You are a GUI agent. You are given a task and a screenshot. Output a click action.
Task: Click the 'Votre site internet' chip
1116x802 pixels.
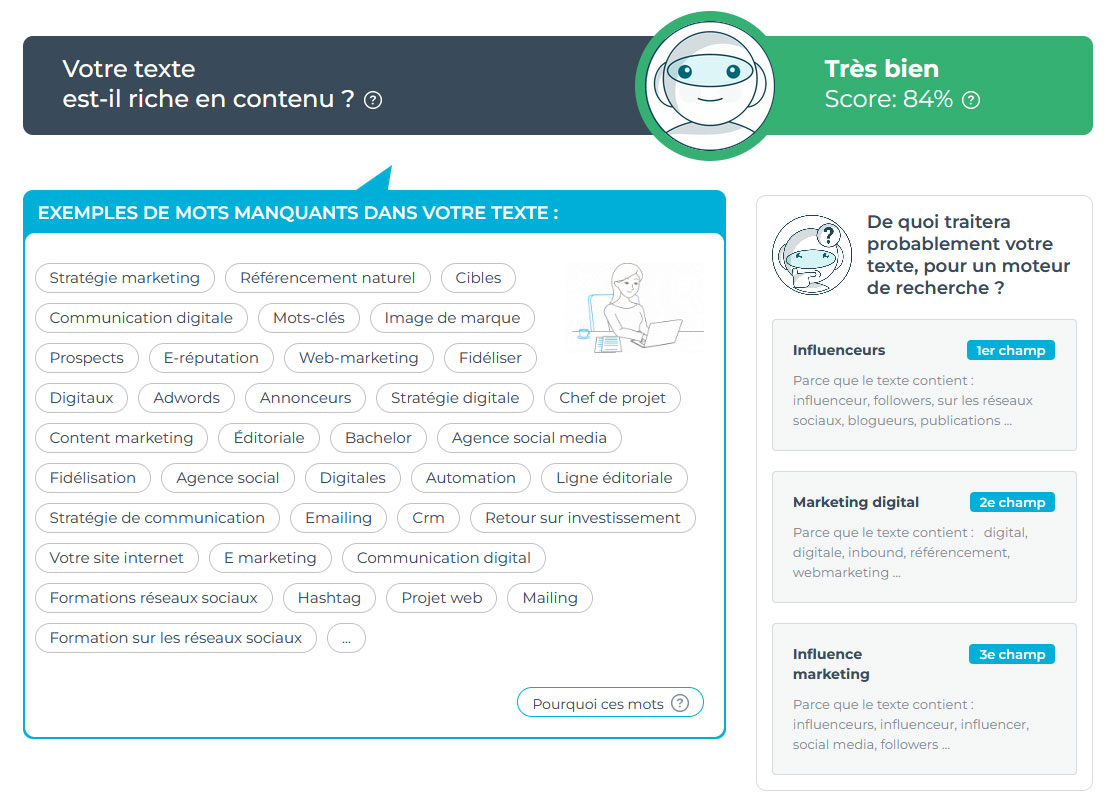pos(117,558)
